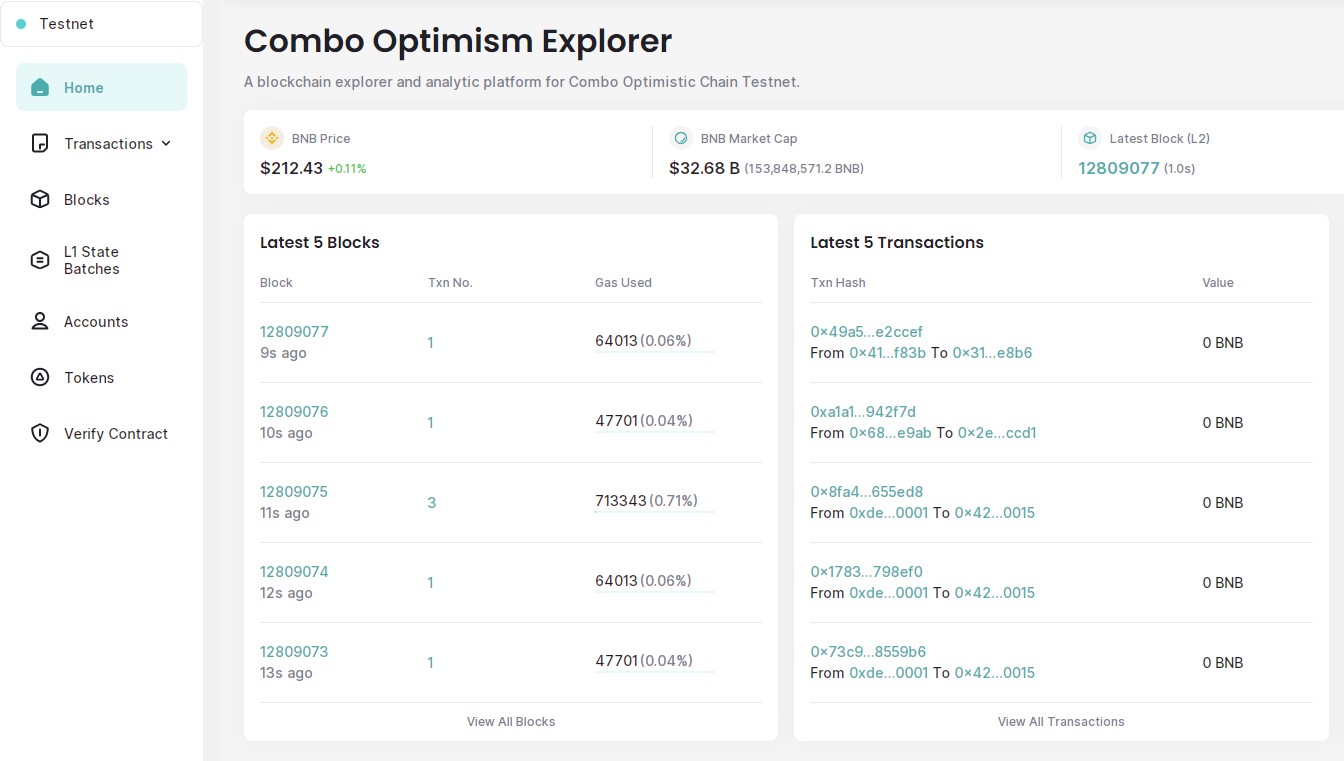Open Tokens in the sidebar
This screenshot has height=761, width=1344.
click(89, 378)
